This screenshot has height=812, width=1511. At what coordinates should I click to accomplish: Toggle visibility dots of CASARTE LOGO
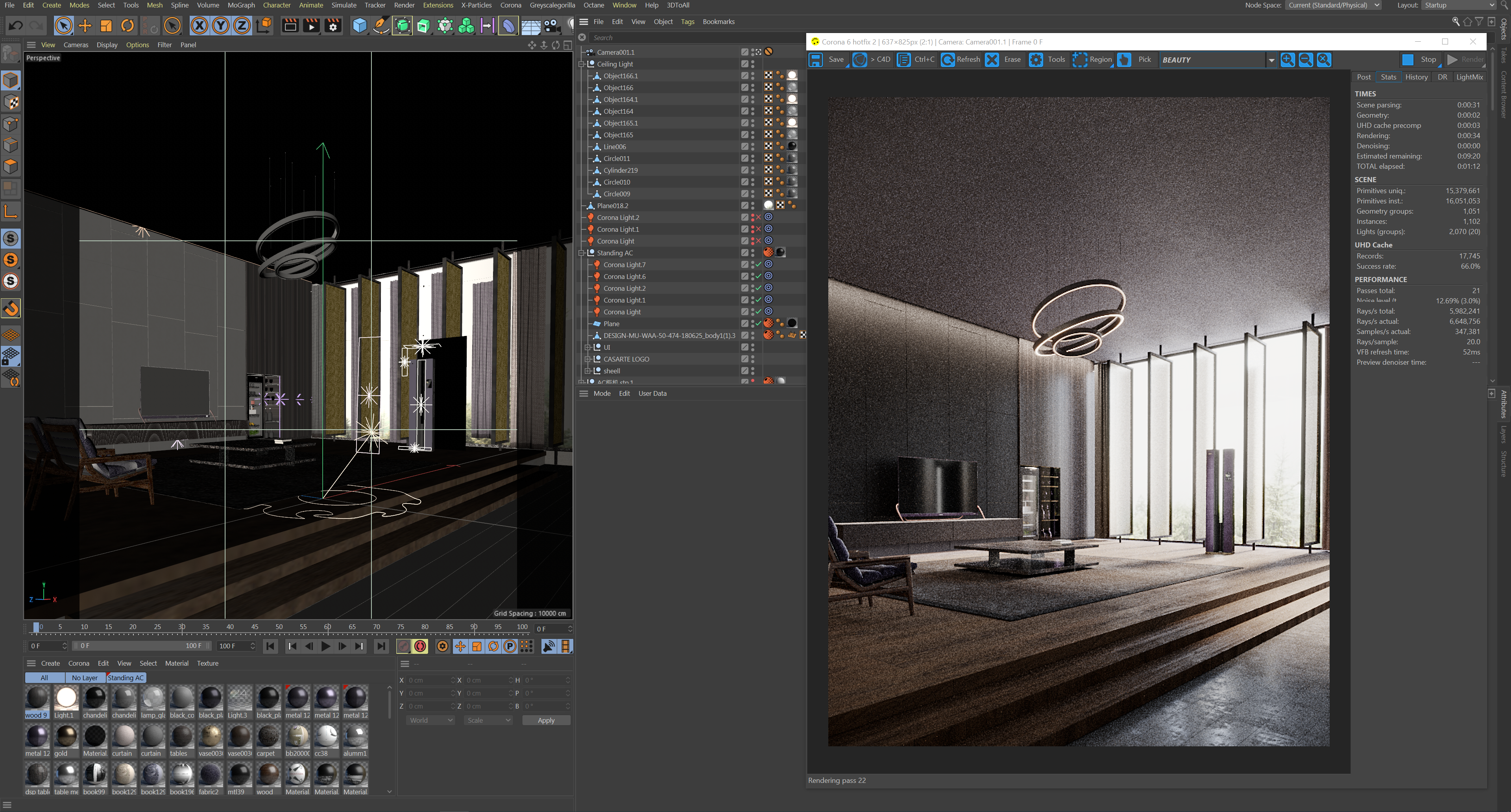tap(753, 359)
